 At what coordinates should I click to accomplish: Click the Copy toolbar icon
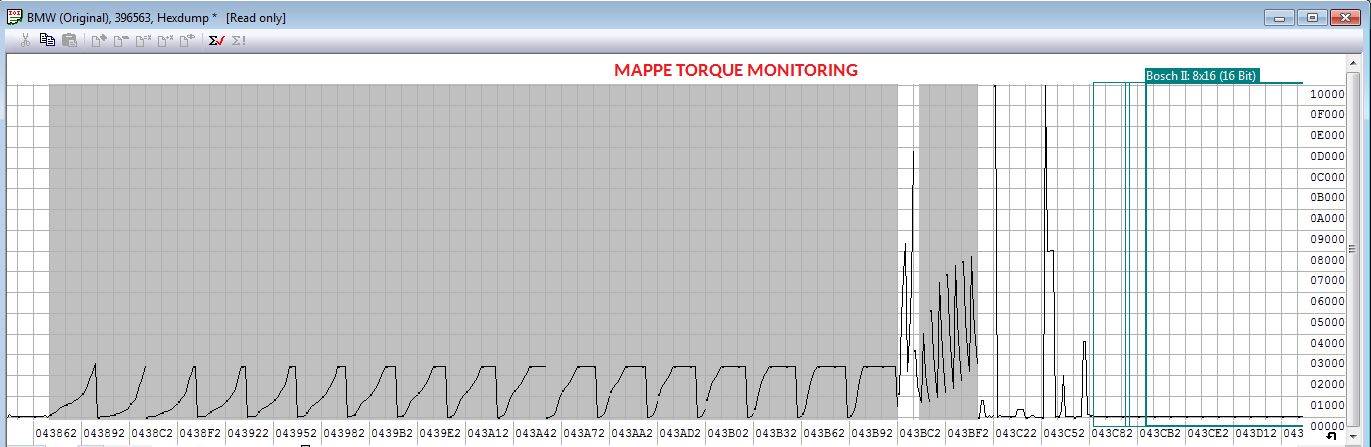pyautogui.click(x=47, y=41)
